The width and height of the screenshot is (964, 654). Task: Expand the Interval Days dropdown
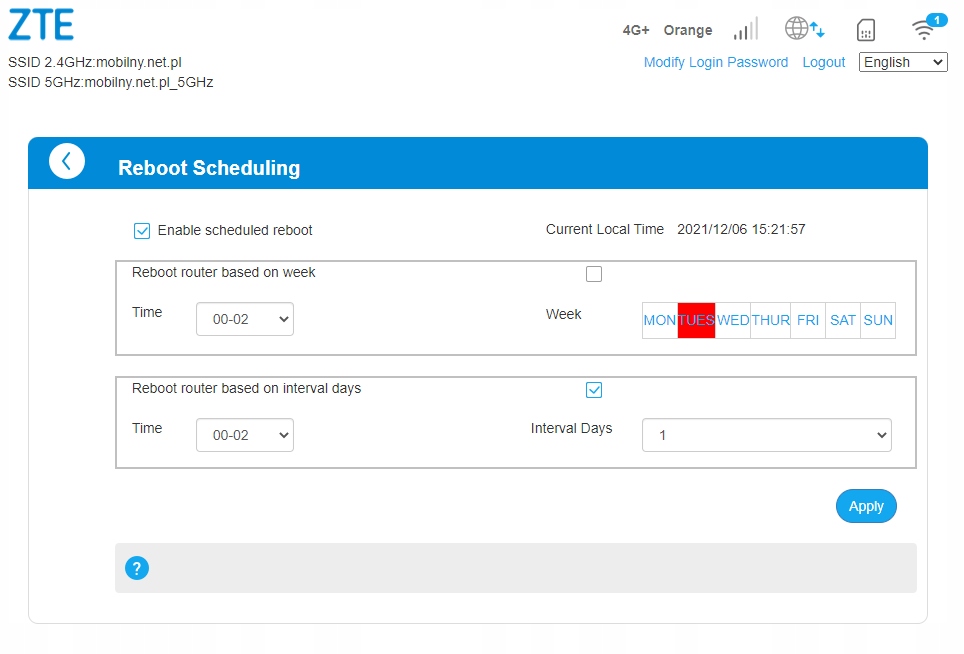point(766,436)
